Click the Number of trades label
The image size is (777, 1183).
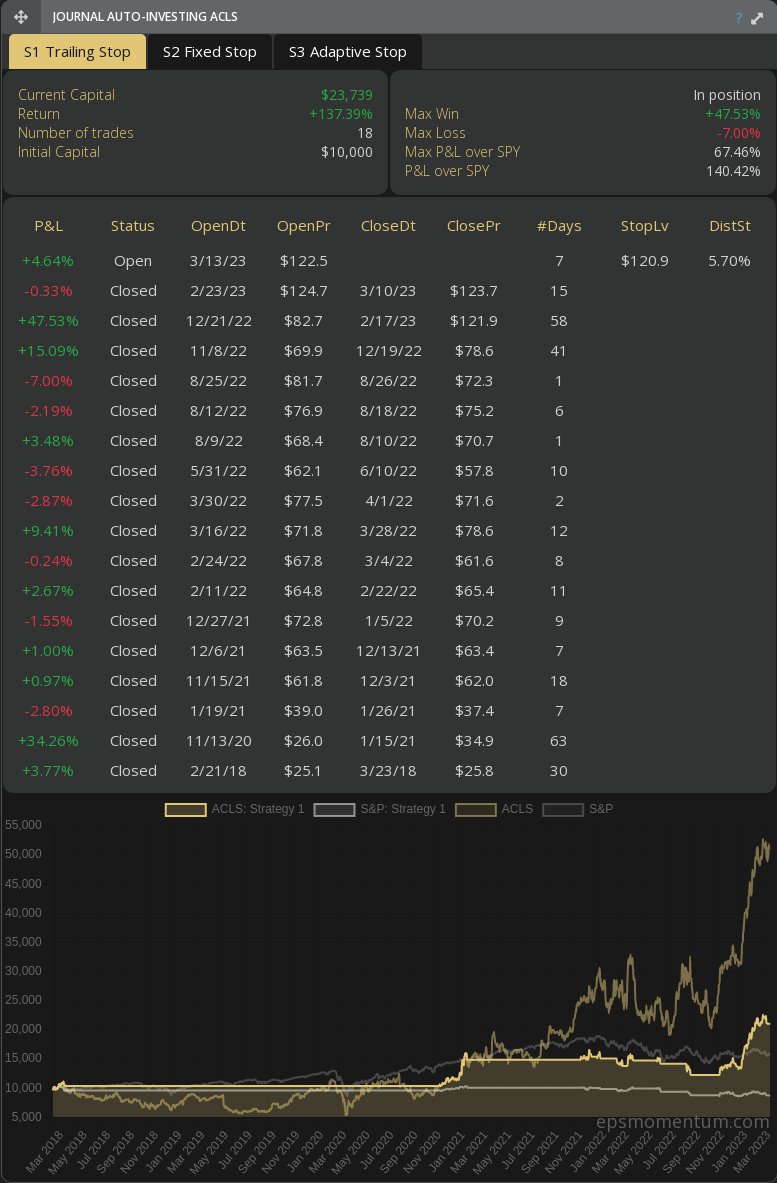(75, 133)
